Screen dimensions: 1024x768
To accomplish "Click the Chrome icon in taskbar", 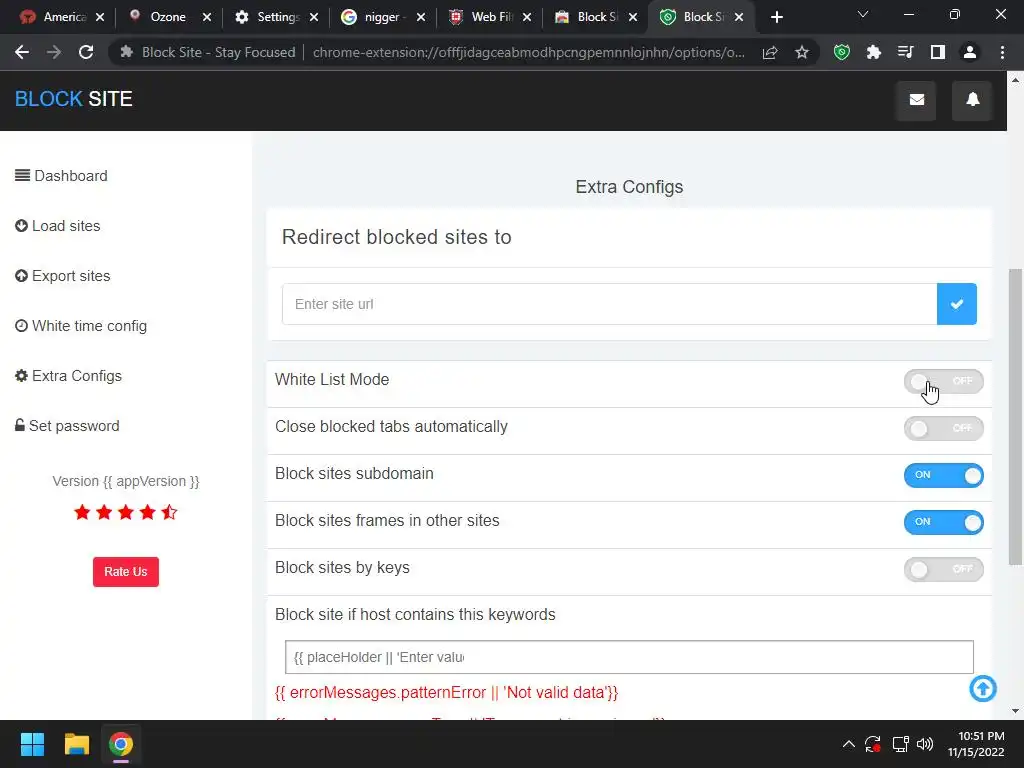I will click(x=121, y=744).
